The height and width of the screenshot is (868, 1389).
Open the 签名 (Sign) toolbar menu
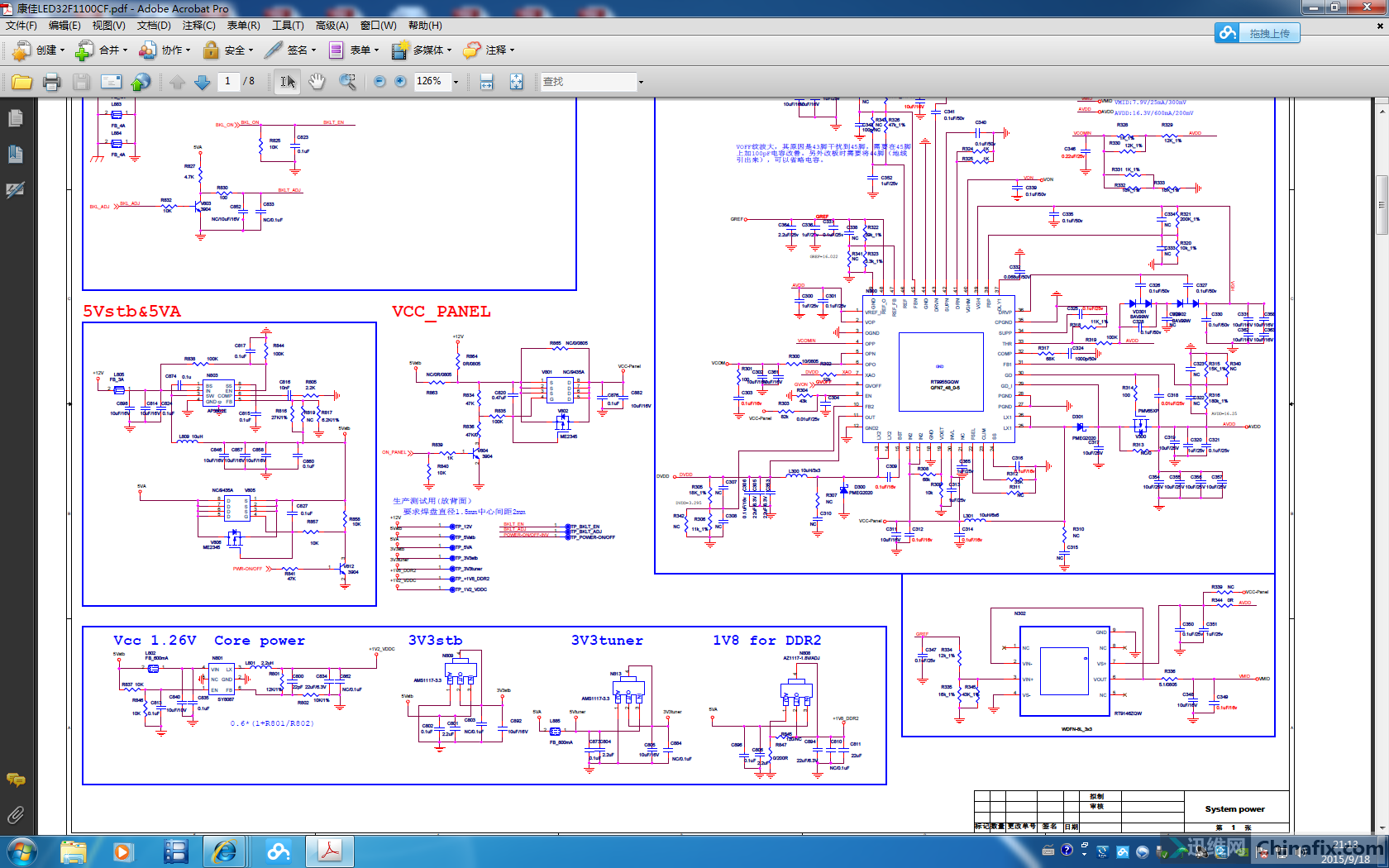click(x=290, y=50)
